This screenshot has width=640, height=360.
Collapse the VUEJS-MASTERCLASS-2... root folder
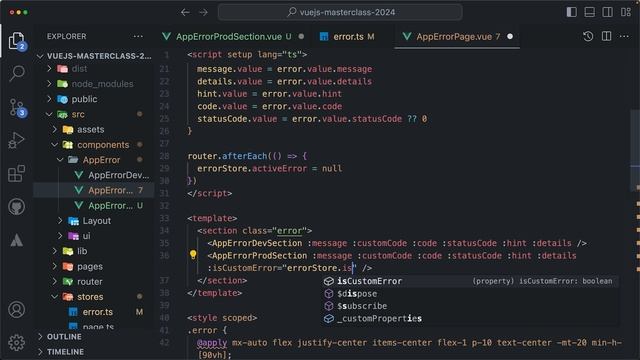pyautogui.click(x=94, y=56)
